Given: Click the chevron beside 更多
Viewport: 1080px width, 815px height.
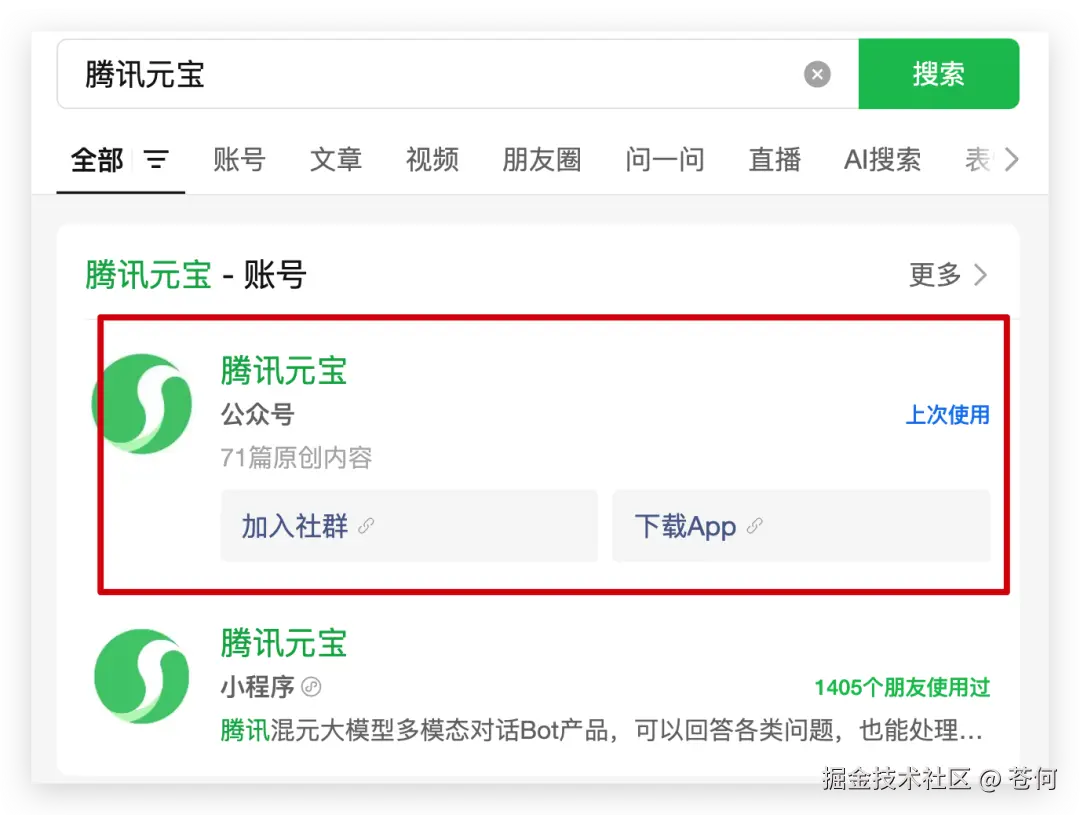Looking at the screenshot, I should pos(981,275).
